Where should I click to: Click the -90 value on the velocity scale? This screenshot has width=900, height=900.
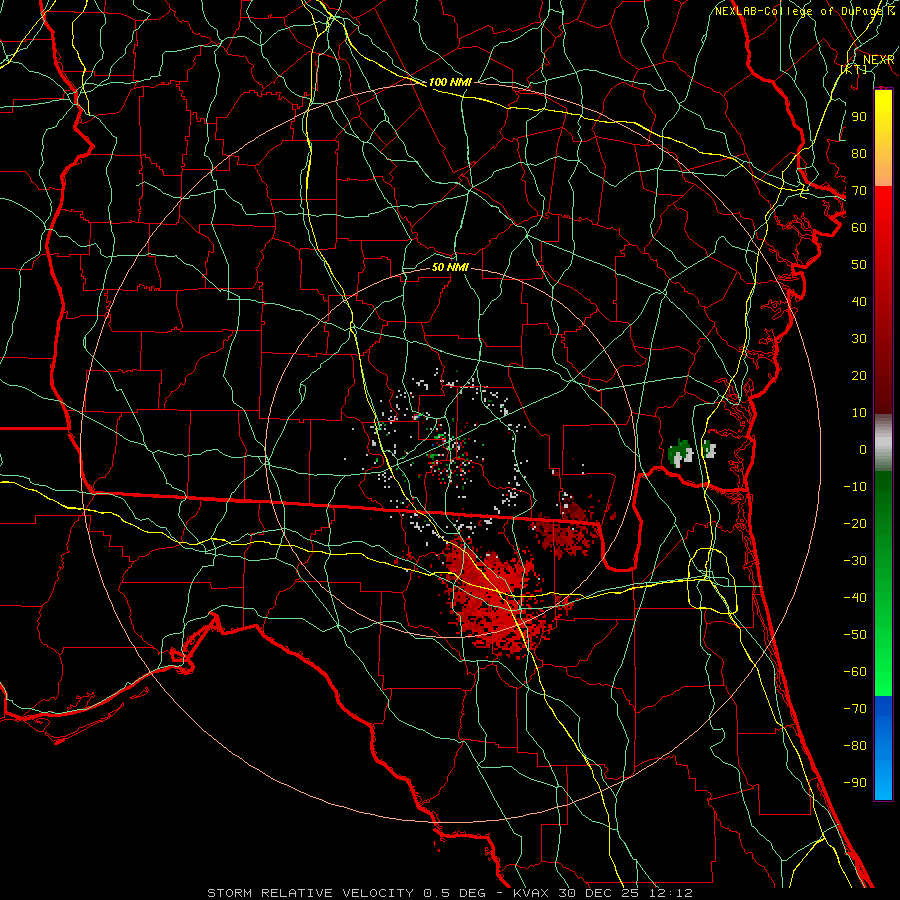(x=855, y=783)
